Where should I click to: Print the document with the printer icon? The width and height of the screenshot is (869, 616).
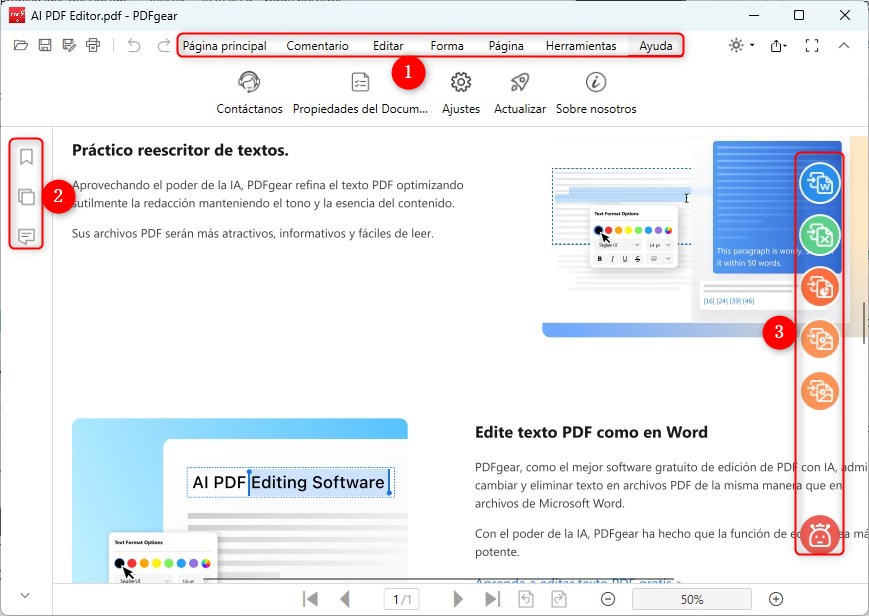[x=93, y=45]
